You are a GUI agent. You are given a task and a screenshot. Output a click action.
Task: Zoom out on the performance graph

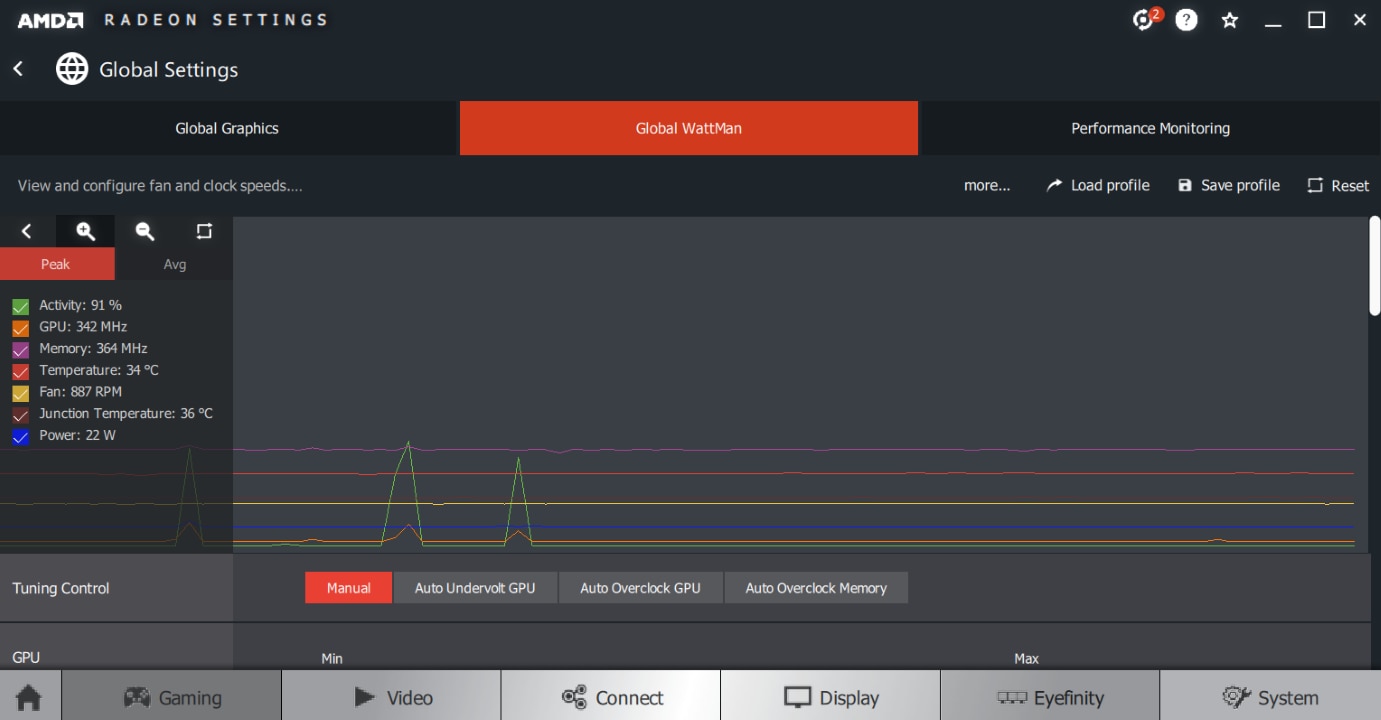pos(145,231)
